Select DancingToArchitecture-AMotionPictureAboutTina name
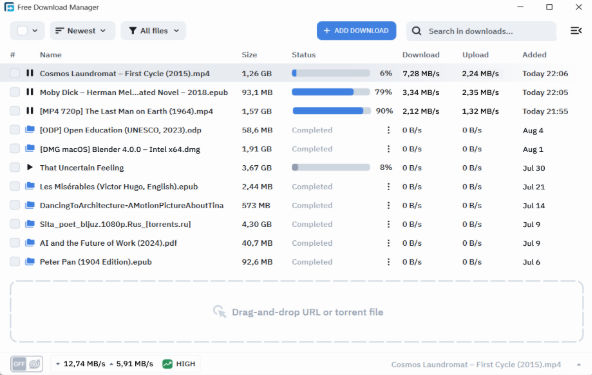 [132, 205]
